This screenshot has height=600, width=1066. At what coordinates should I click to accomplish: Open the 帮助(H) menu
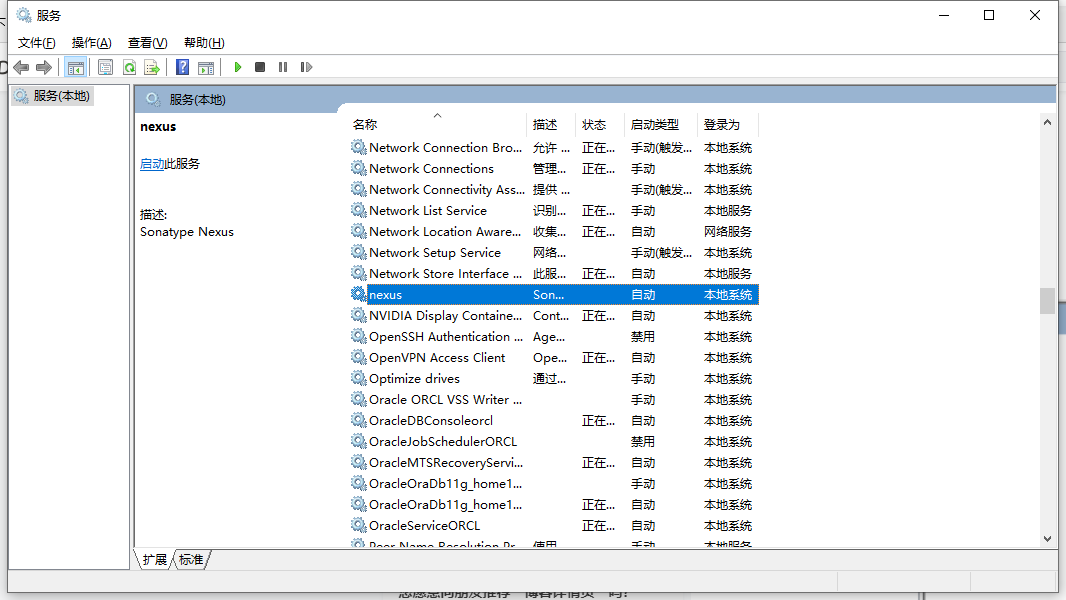coord(204,43)
